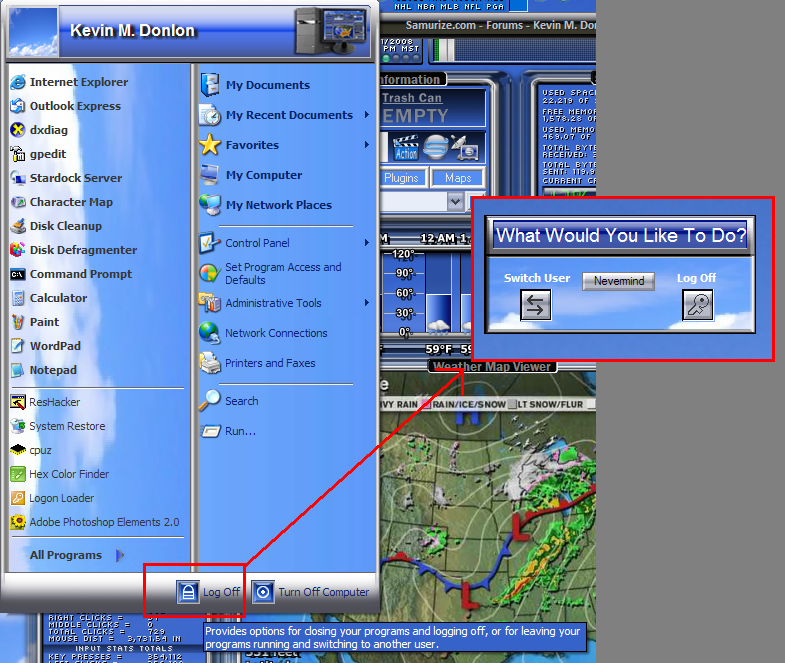Open the dropdown below Plugins tab
The image size is (785, 663).
pyautogui.click(x=455, y=202)
